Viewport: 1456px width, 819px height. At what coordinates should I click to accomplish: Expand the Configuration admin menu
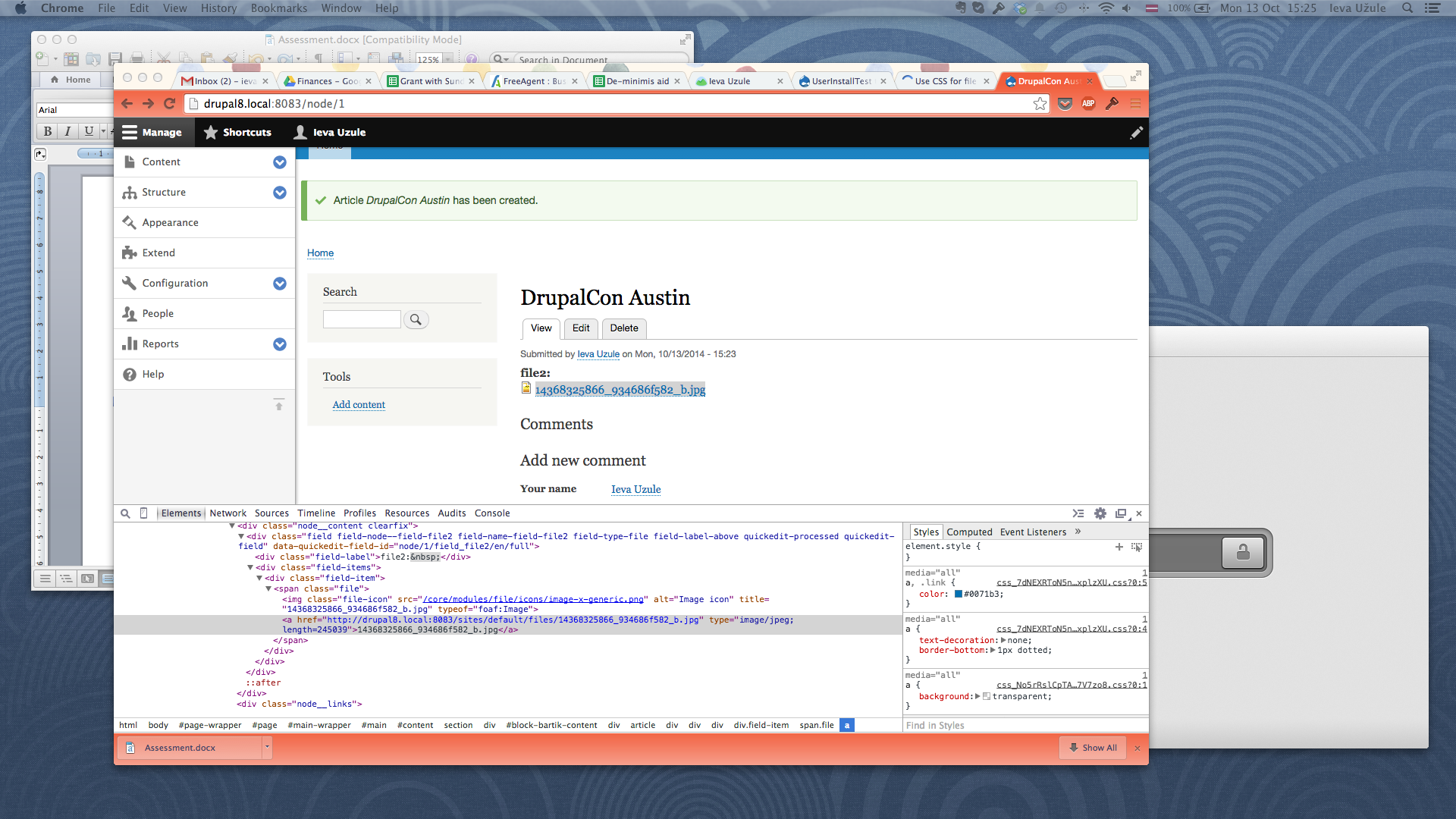coord(279,284)
